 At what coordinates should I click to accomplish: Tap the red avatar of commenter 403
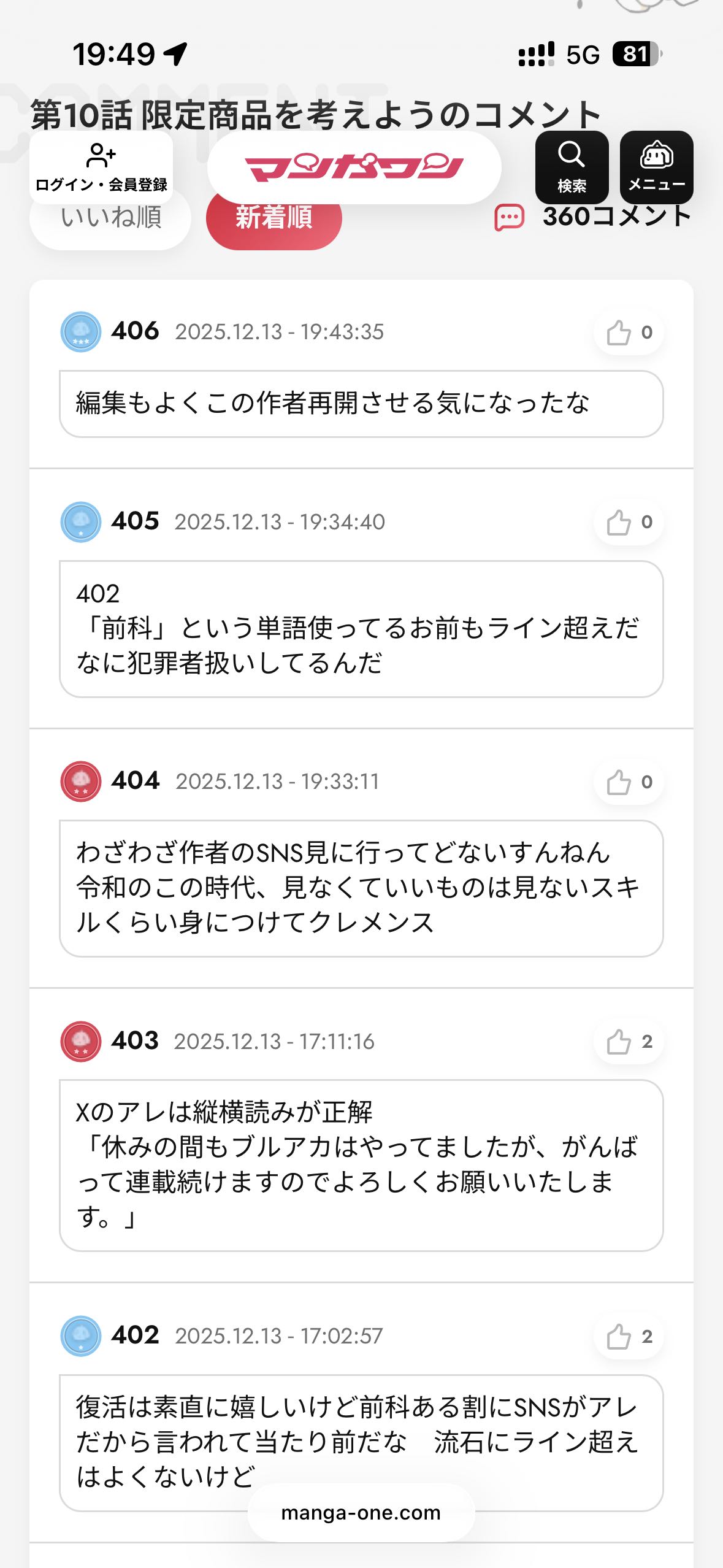81,1041
